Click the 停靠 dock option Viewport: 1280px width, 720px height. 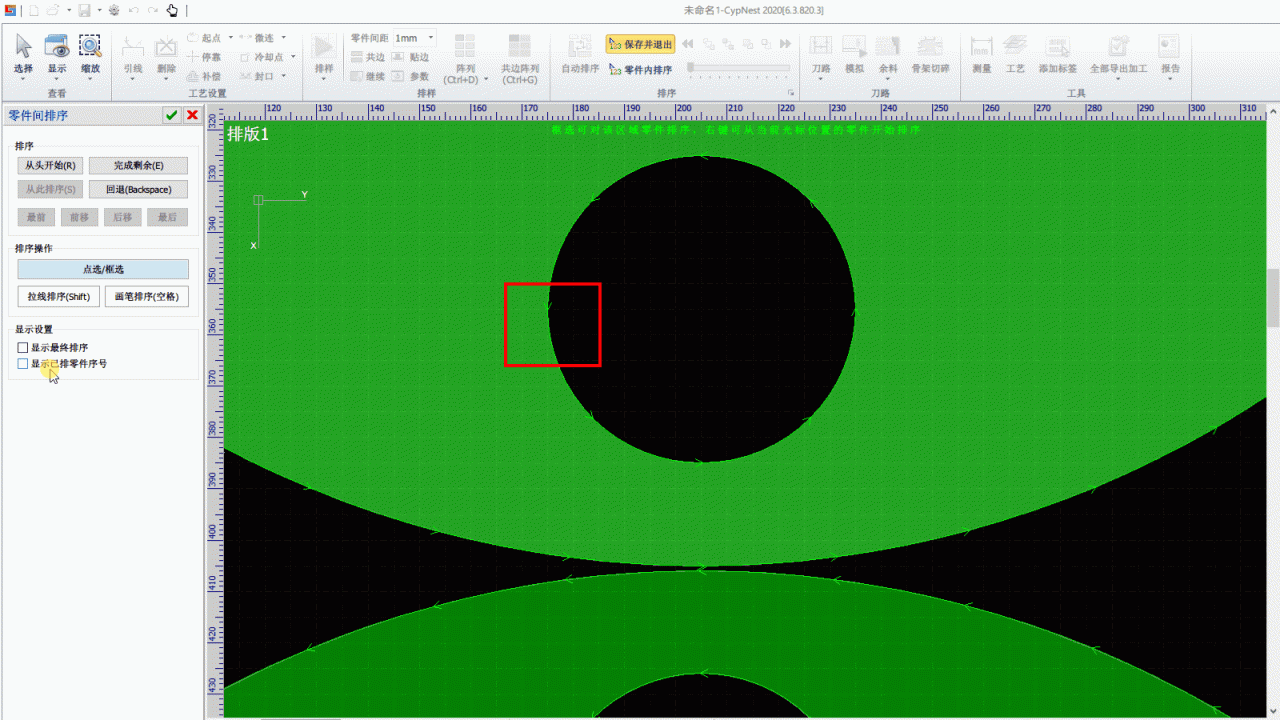[x=204, y=57]
